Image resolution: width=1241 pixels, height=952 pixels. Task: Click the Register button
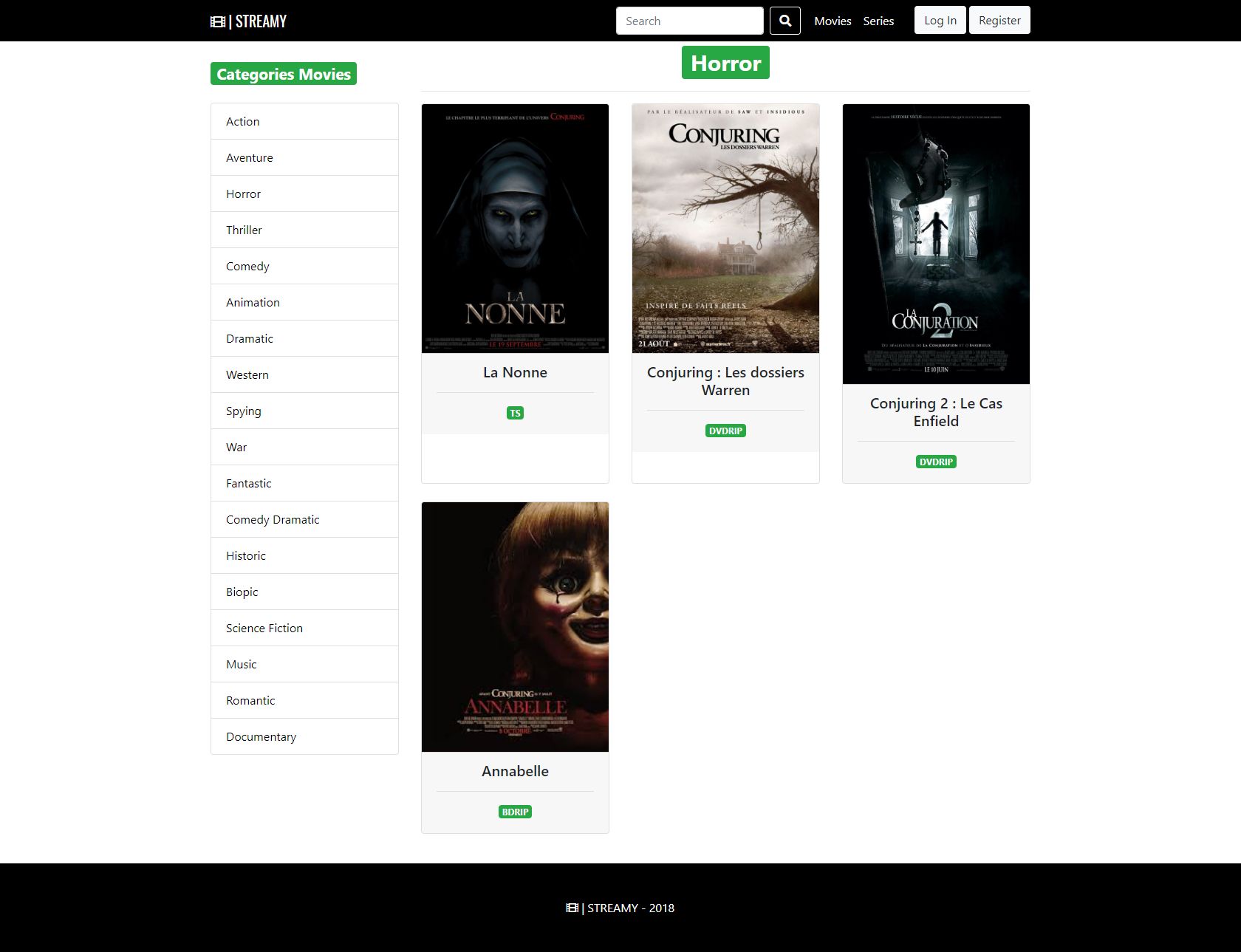[x=999, y=20]
